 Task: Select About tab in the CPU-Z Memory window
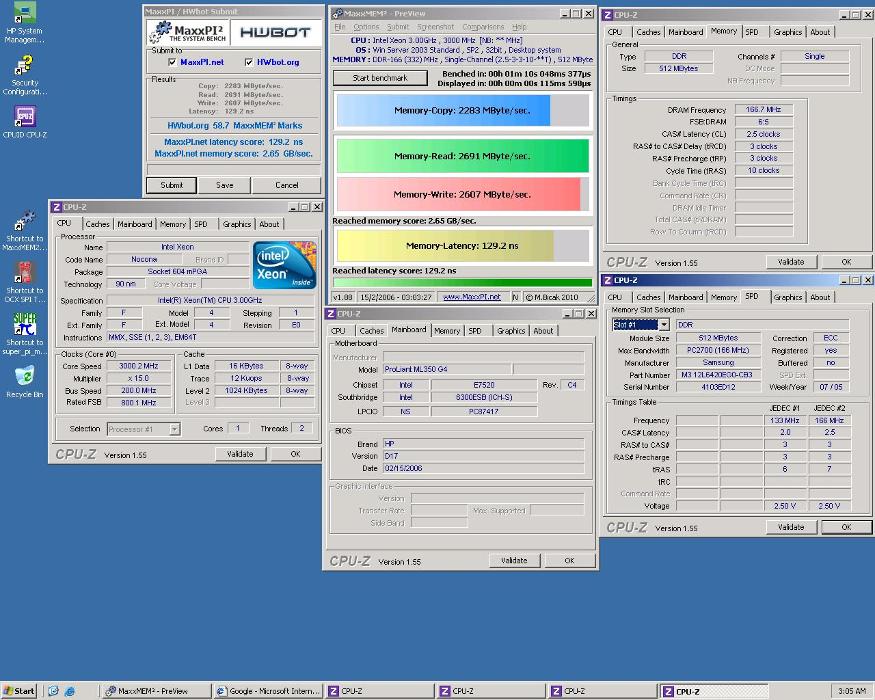[x=820, y=32]
